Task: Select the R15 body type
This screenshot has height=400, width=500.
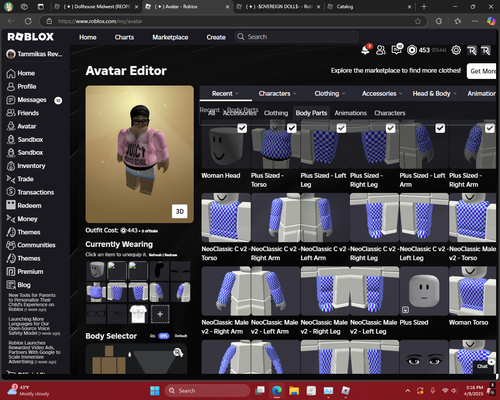Action: 164,336
